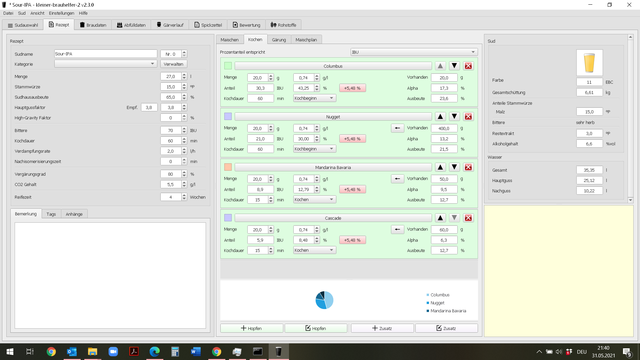Add a hop with the + Hopfen button

coord(251,328)
